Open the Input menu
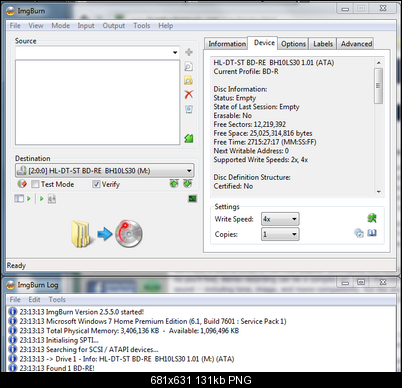Screen dimensions: 402x388 86,26
